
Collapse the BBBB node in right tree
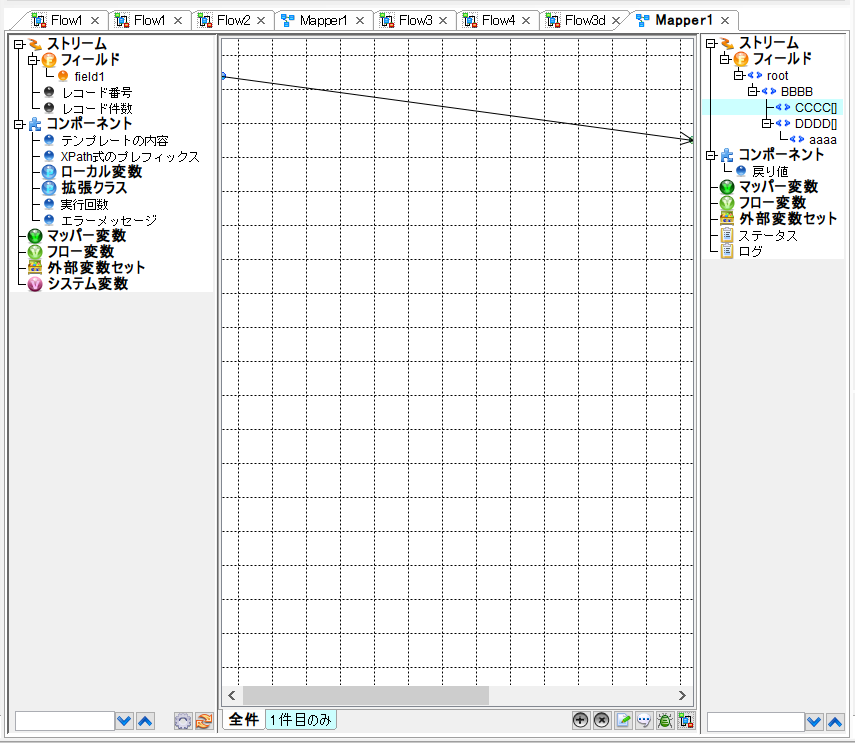pos(753,92)
